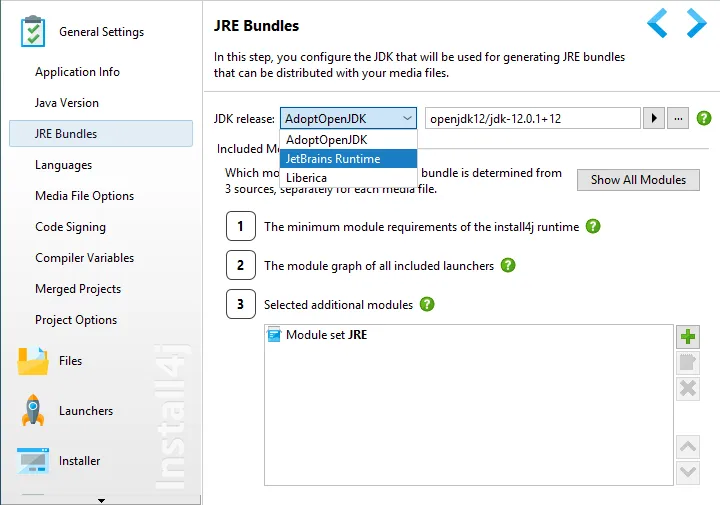Select JRE Bundles in sidebar
Viewport: 720px width, 505px height.
101,134
